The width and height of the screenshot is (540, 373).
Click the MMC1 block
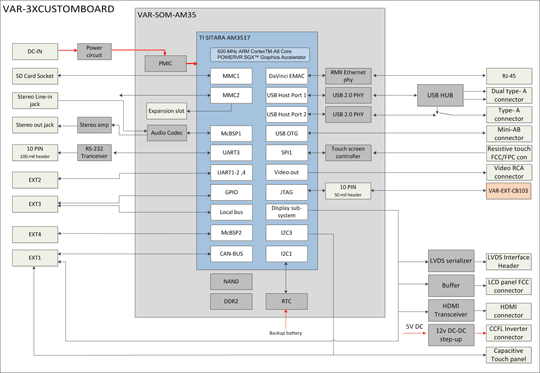231,76
